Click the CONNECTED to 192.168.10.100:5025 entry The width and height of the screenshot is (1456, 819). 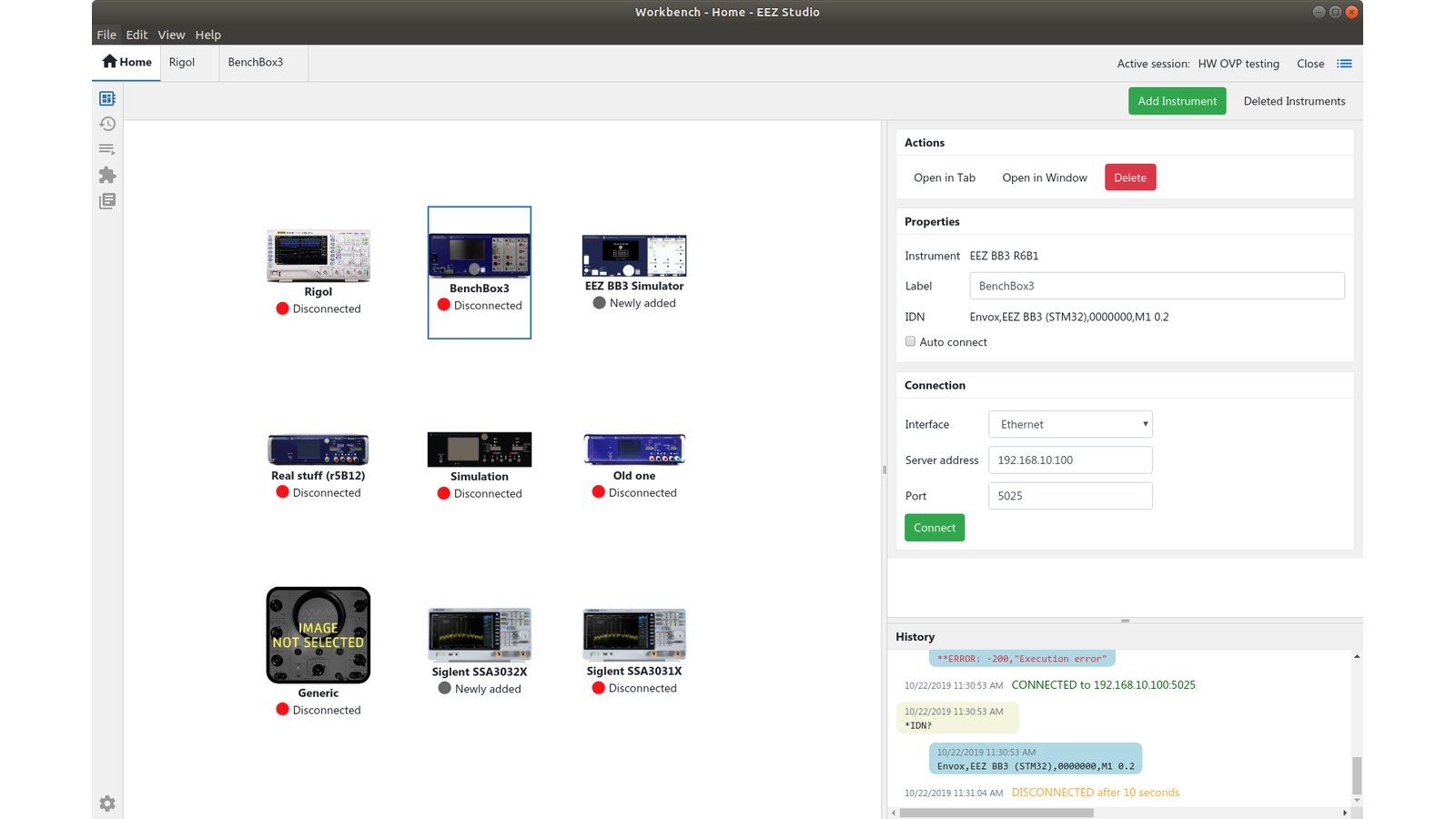tap(1103, 684)
